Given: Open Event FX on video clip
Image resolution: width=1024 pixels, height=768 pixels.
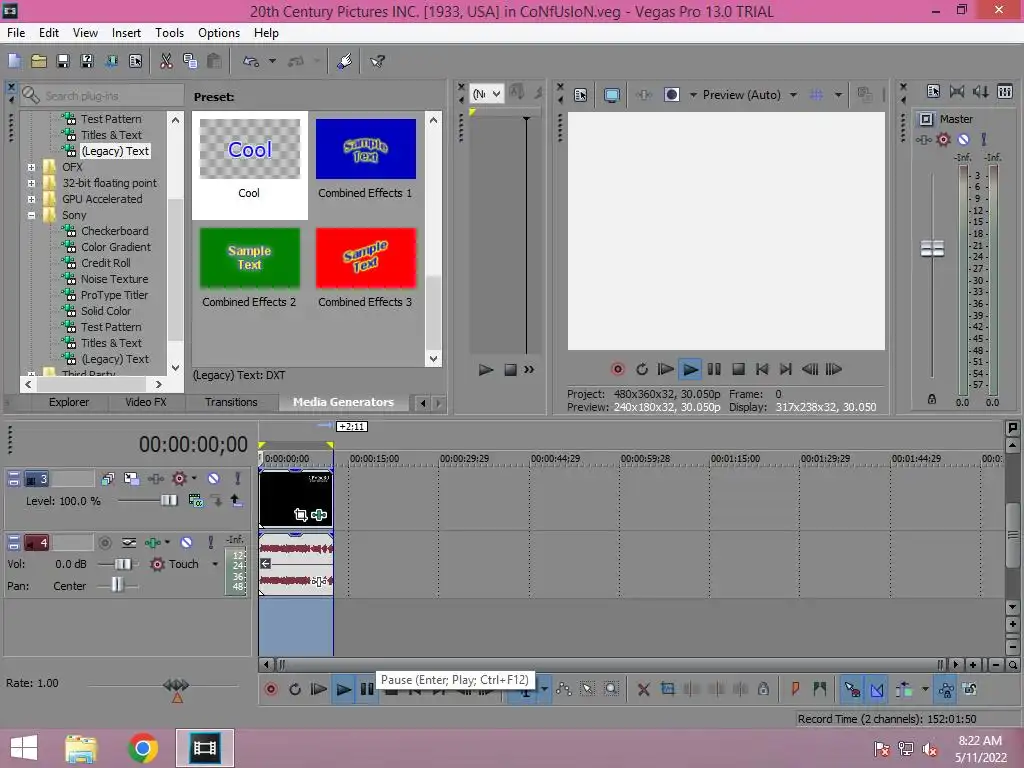Looking at the screenshot, I should tap(319, 515).
